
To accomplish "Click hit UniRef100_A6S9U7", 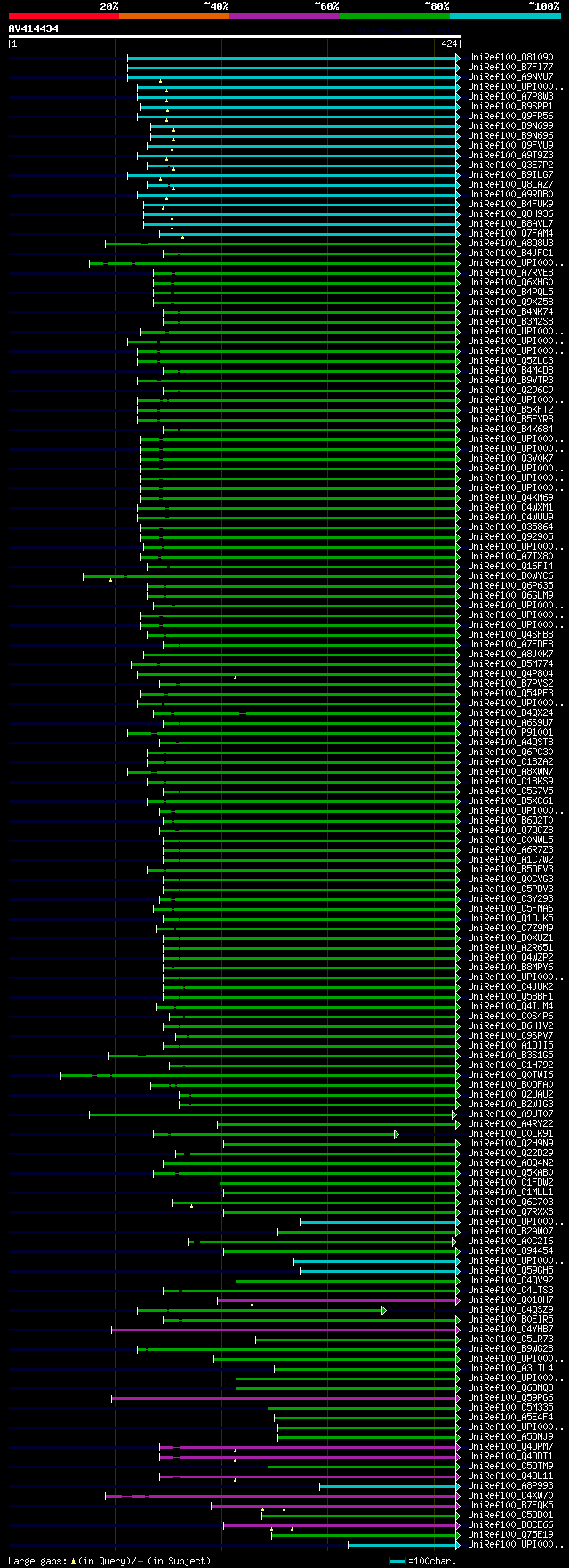I will (x=510, y=723).
